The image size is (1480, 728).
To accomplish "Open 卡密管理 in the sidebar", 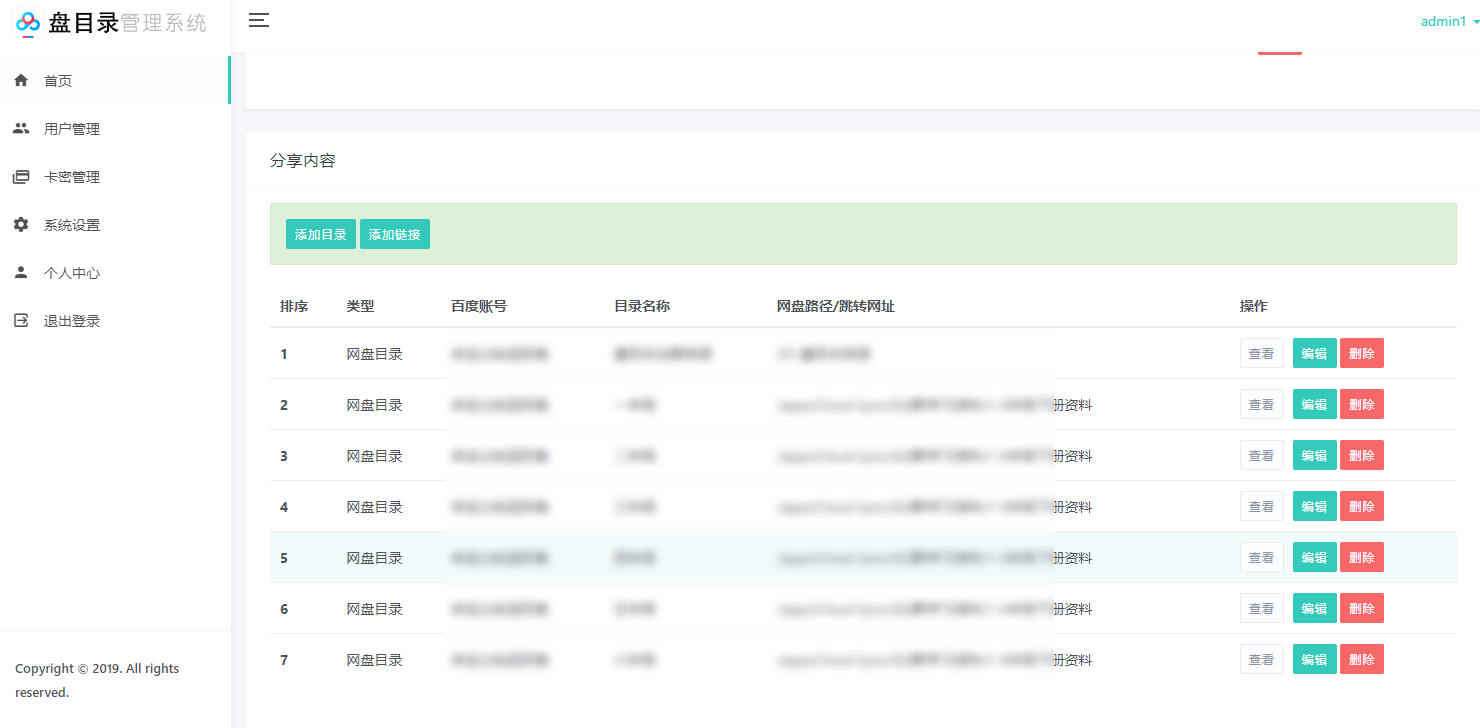I will tap(115, 177).
